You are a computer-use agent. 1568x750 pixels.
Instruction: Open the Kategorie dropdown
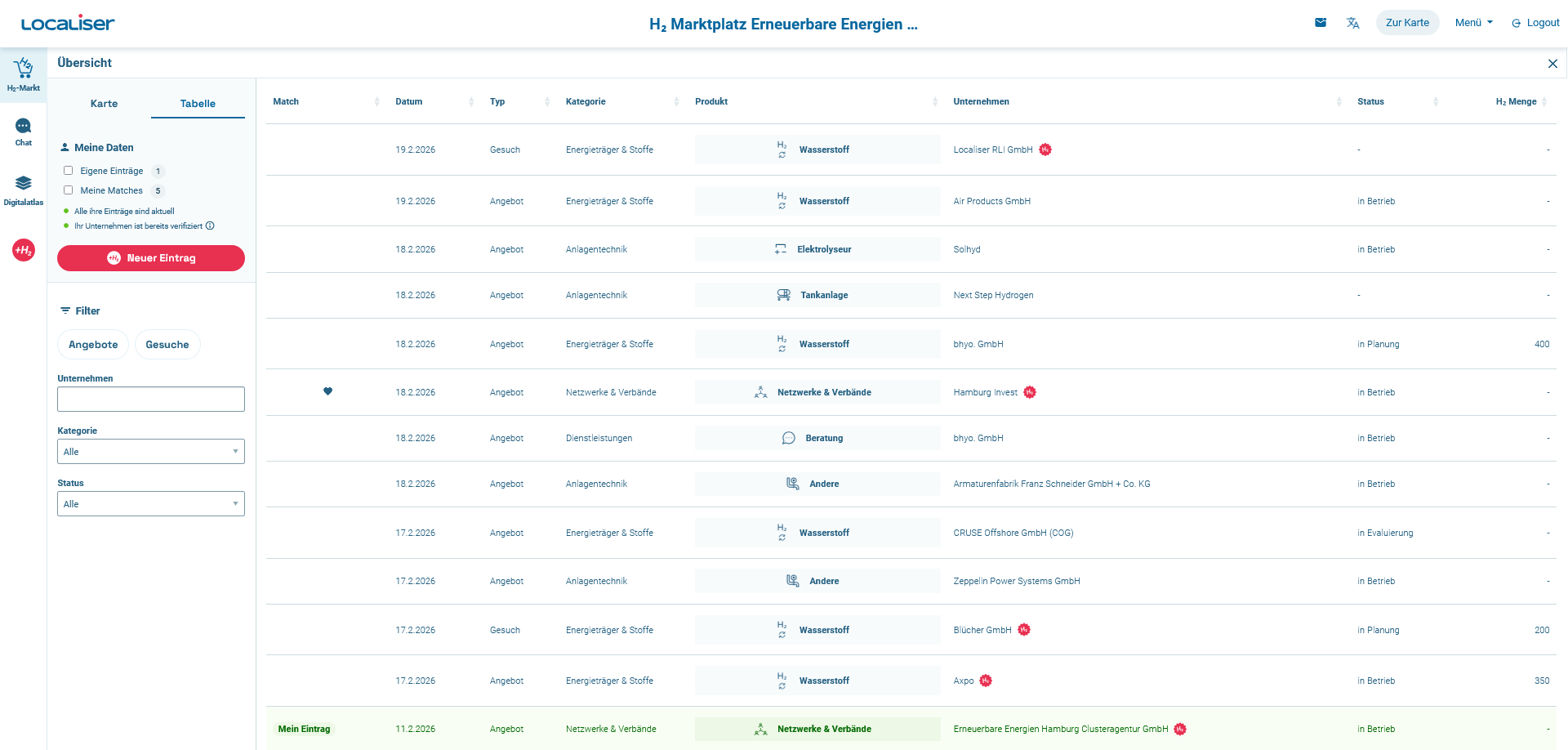pos(151,452)
